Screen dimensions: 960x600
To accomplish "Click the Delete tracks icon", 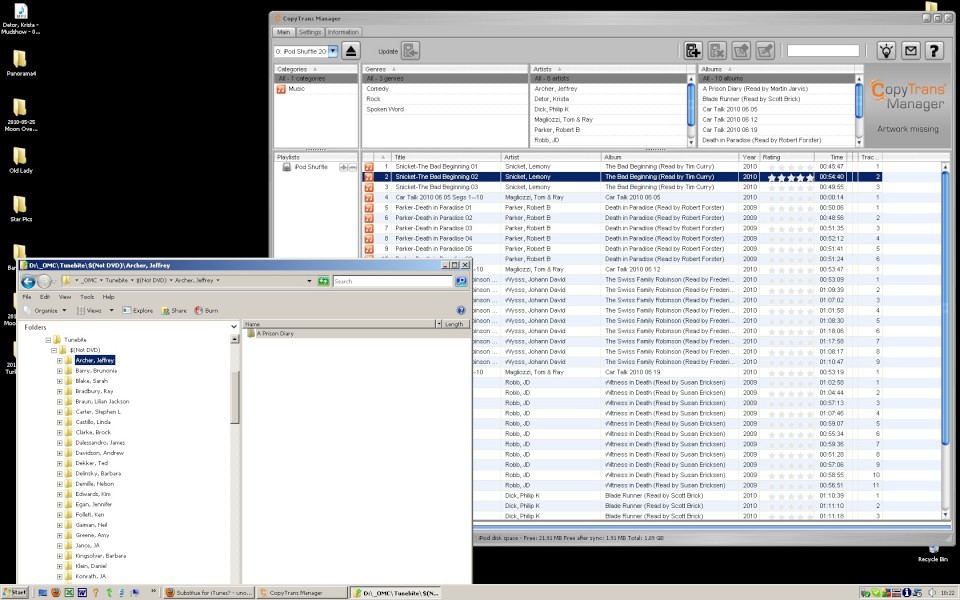I will (x=717, y=51).
